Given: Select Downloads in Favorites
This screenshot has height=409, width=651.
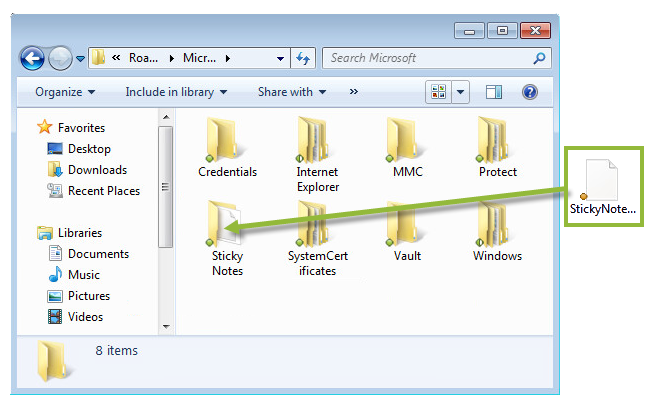Looking at the screenshot, I should coord(97,170).
